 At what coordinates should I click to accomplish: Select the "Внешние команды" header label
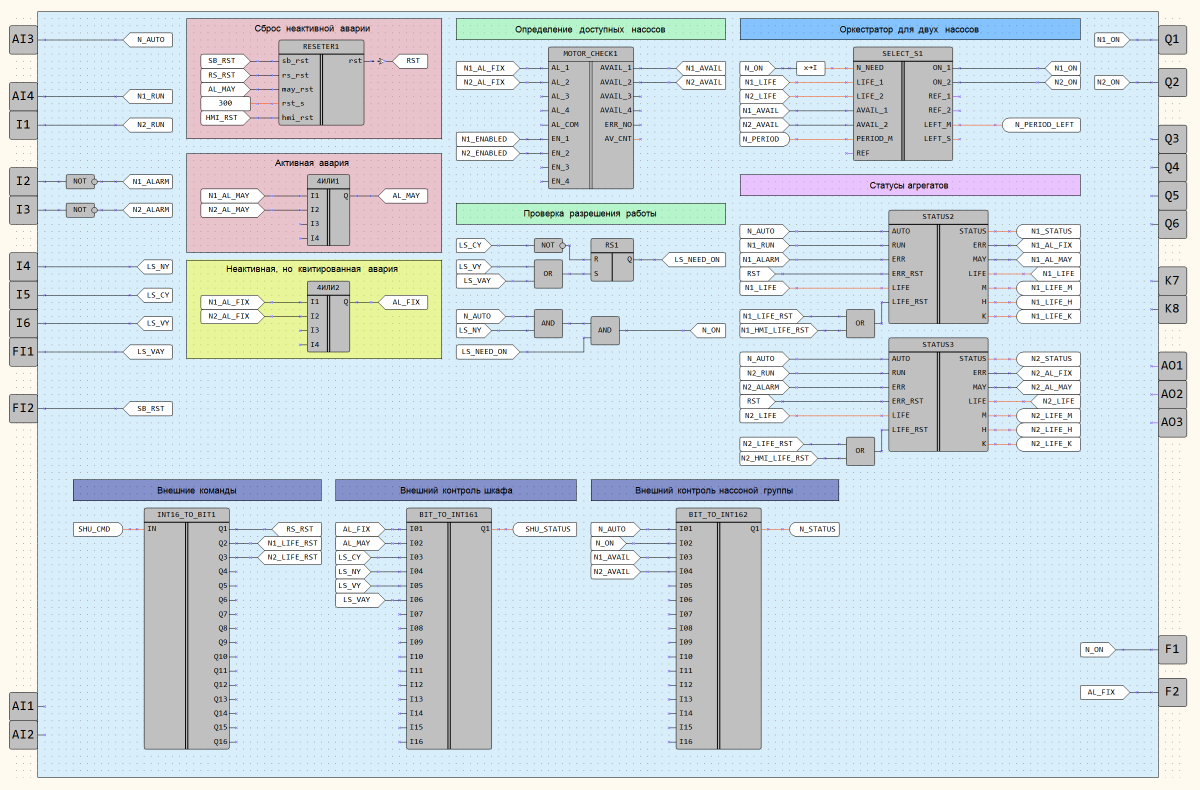(197, 490)
